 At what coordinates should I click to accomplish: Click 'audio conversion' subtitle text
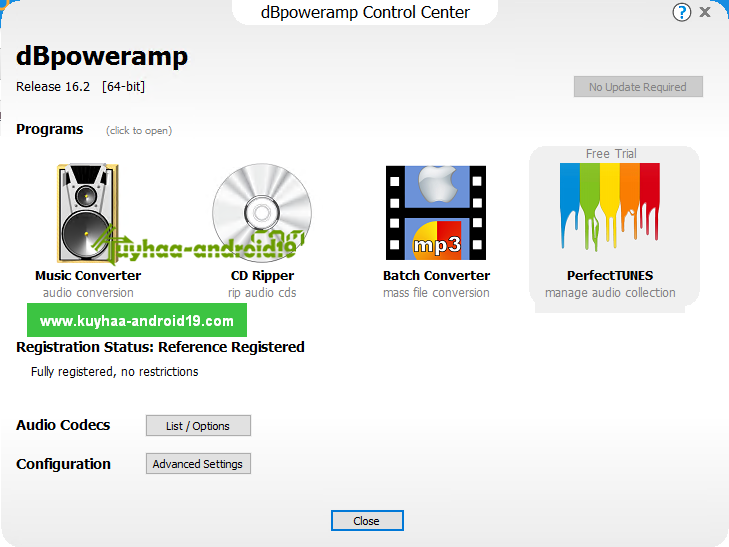tap(88, 293)
